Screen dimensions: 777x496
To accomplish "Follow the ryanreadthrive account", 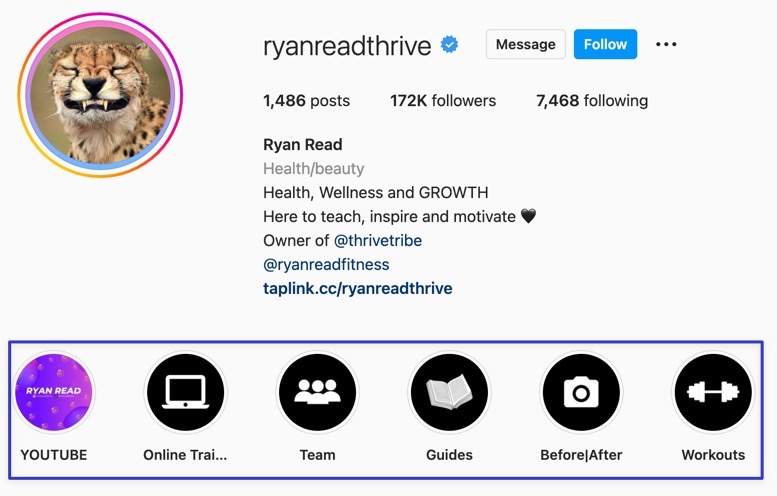I will pos(606,44).
